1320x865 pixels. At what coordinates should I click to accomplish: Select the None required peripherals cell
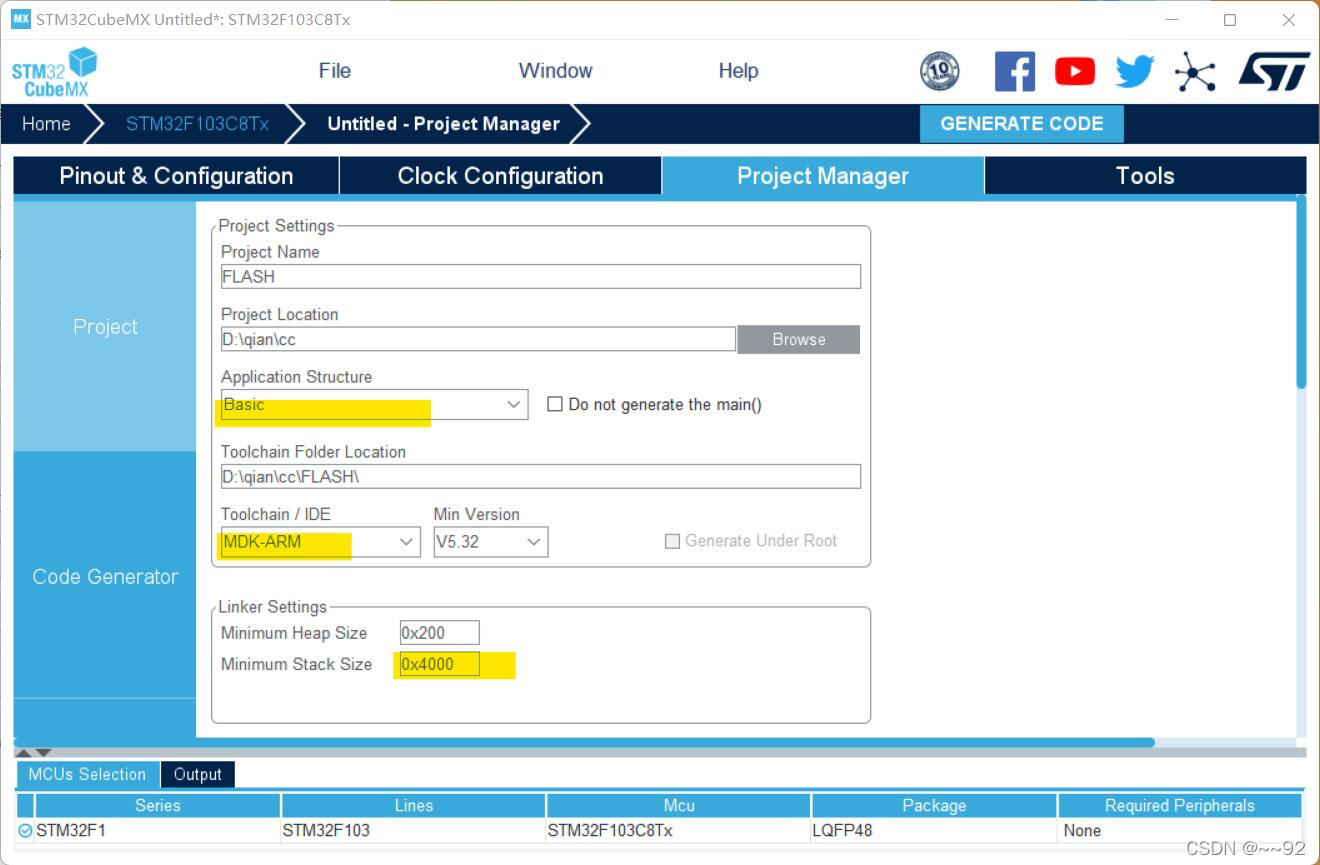coord(1180,830)
